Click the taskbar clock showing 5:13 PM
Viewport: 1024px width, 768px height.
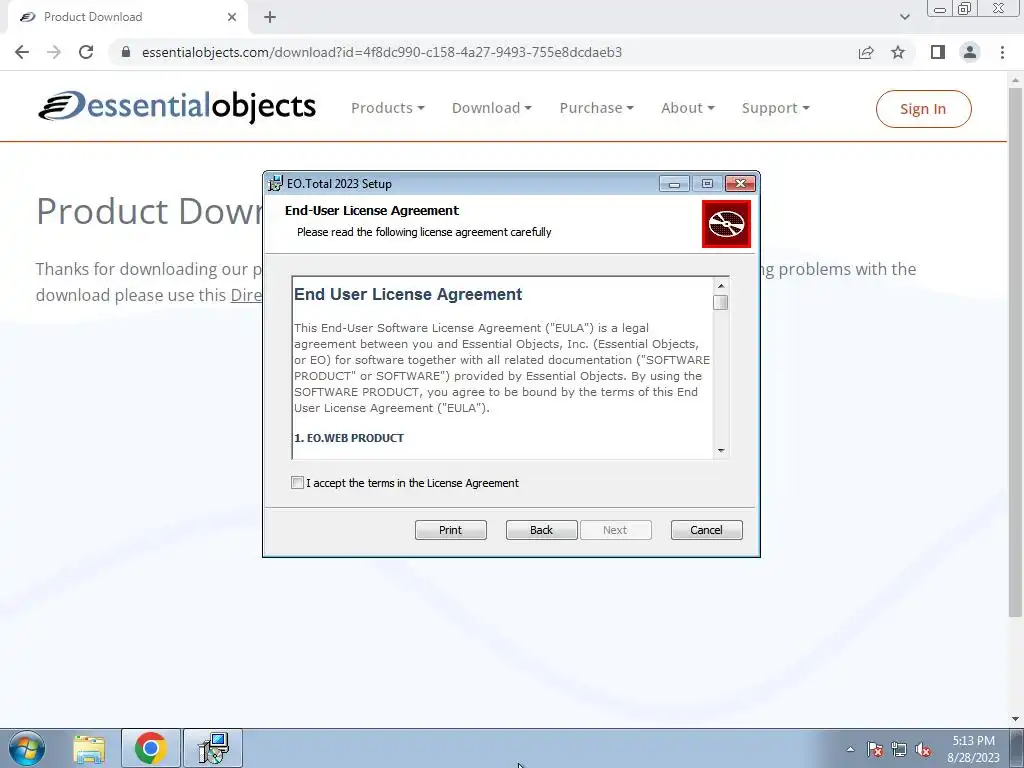point(973,749)
